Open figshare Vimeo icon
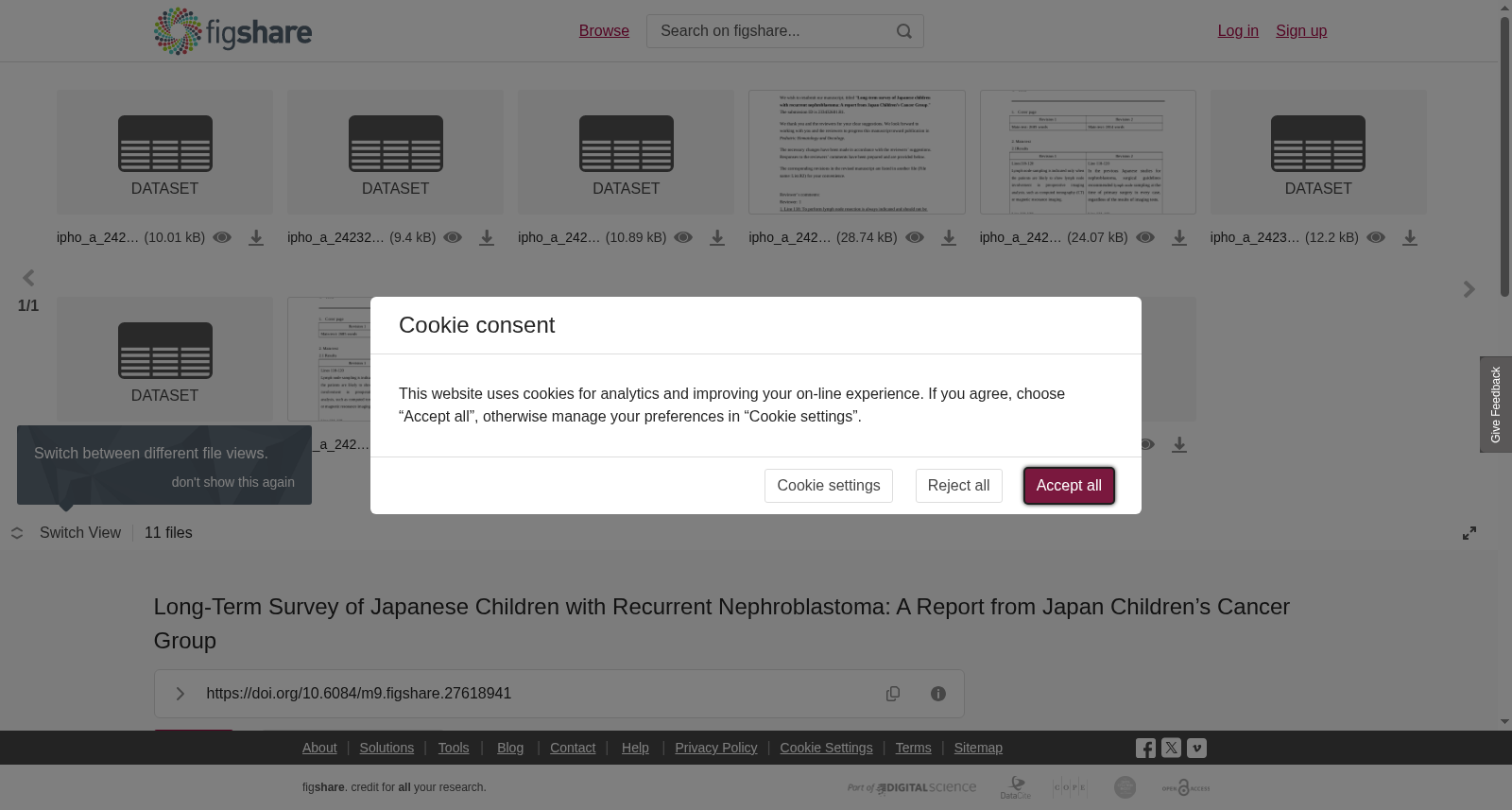 pyautogui.click(x=1196, y=748)
